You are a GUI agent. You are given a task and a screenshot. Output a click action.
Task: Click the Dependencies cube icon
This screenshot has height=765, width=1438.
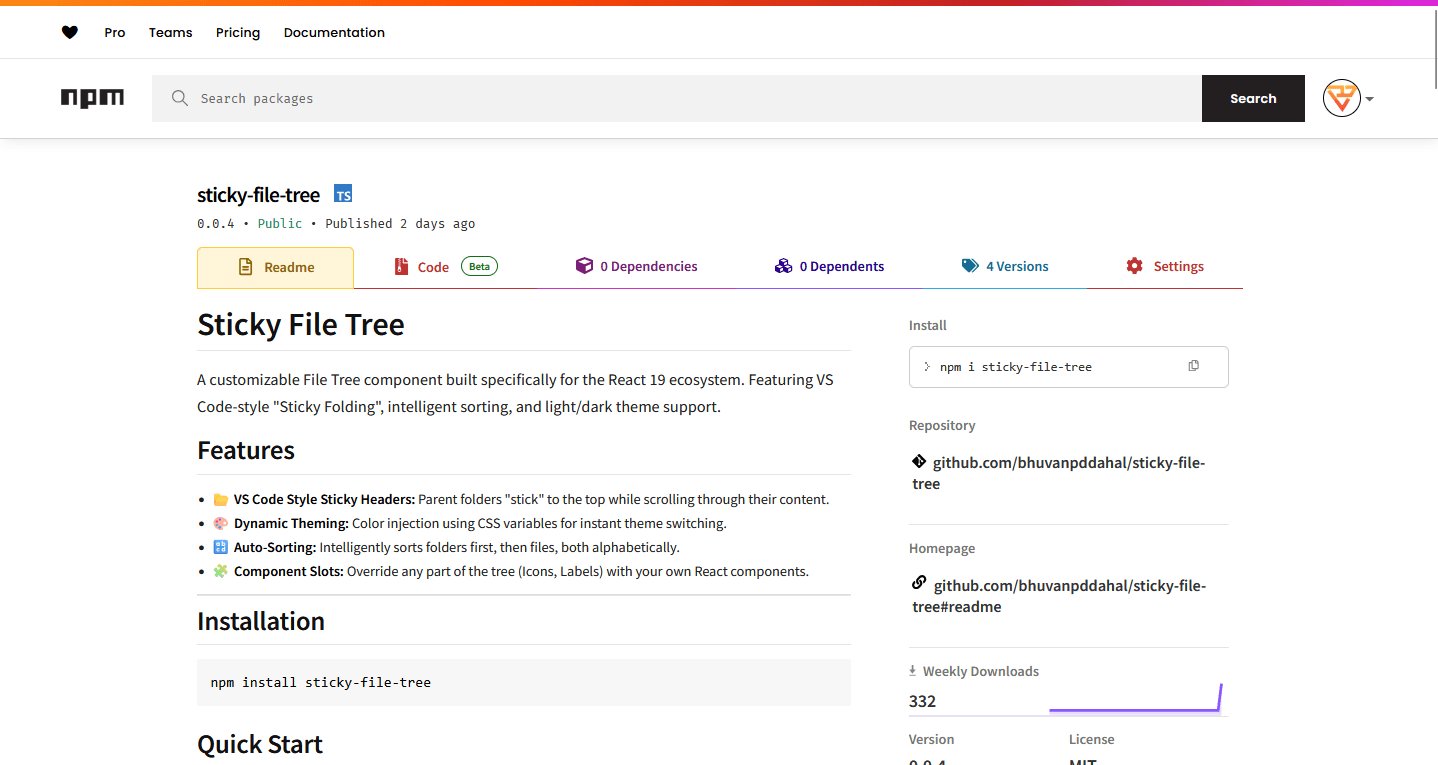[x=584, y=266]
